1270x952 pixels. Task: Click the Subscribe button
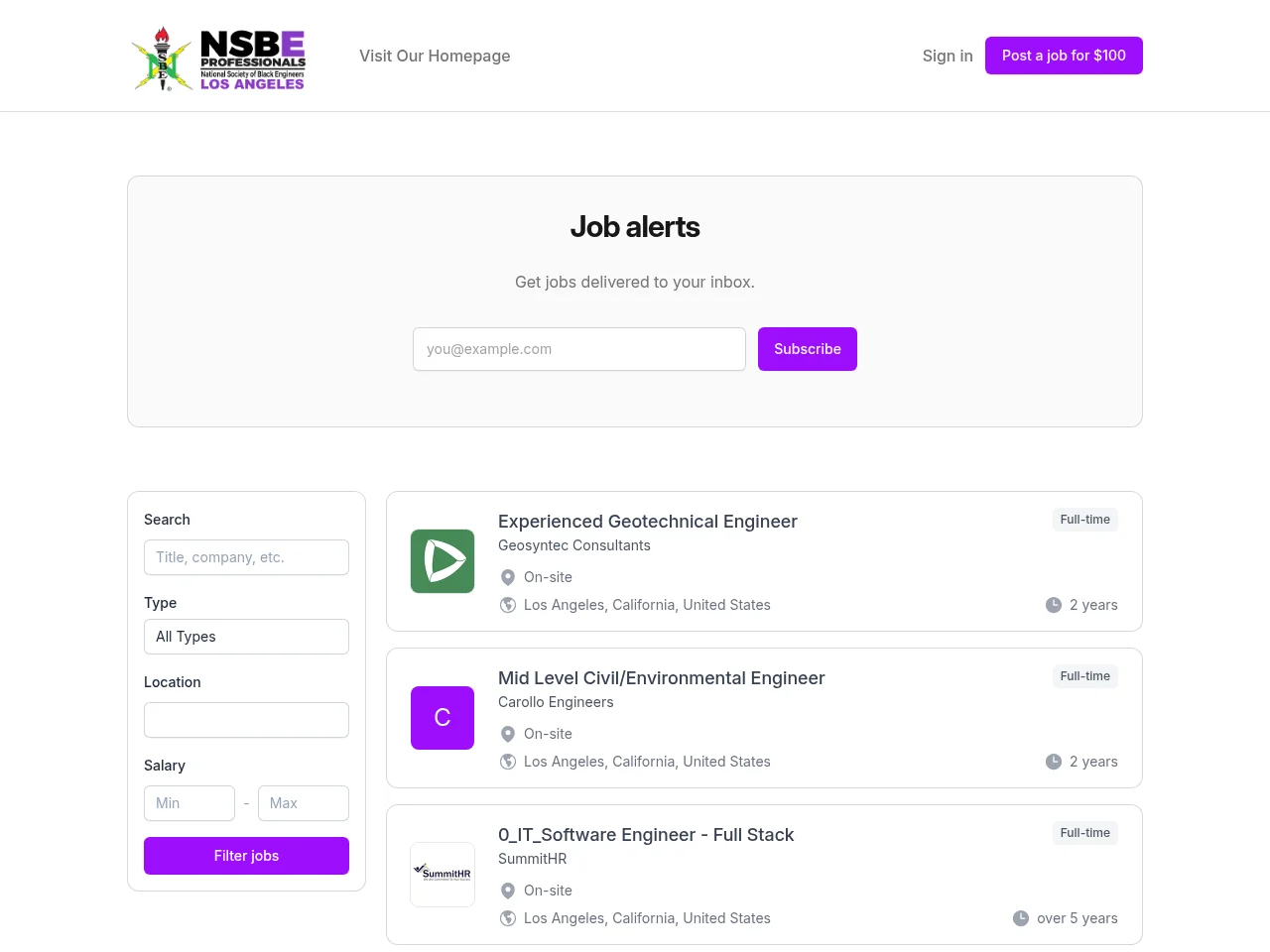click(x=808, y=349)
